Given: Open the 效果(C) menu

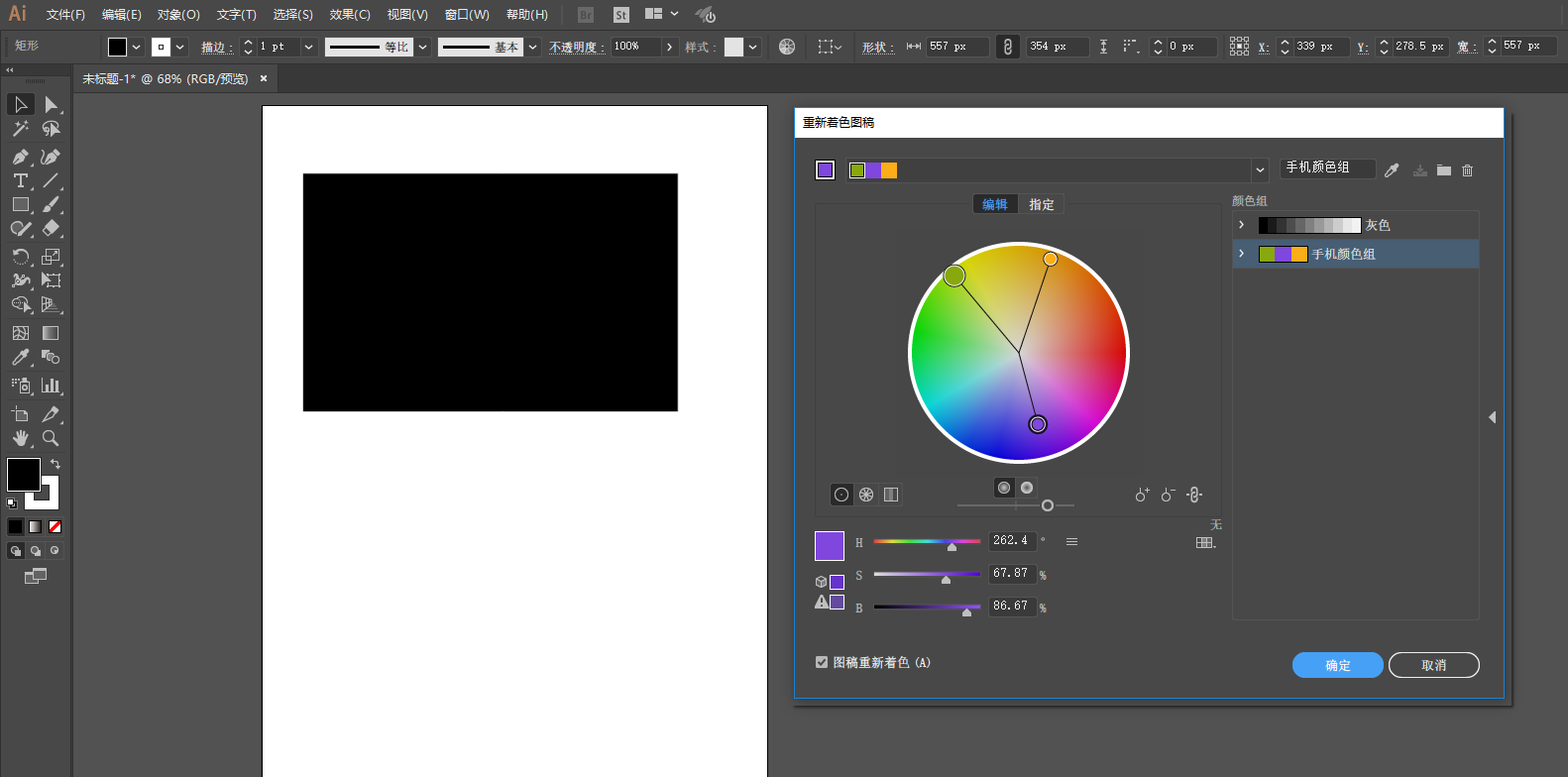Looking at the screenshot, I should [x=350, y=15].
